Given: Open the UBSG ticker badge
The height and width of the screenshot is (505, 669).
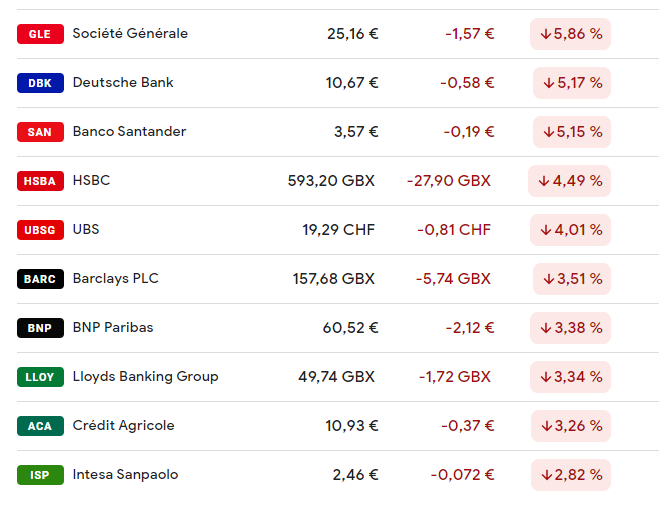Looking at the screenshot, I should [x=40, y=230].
